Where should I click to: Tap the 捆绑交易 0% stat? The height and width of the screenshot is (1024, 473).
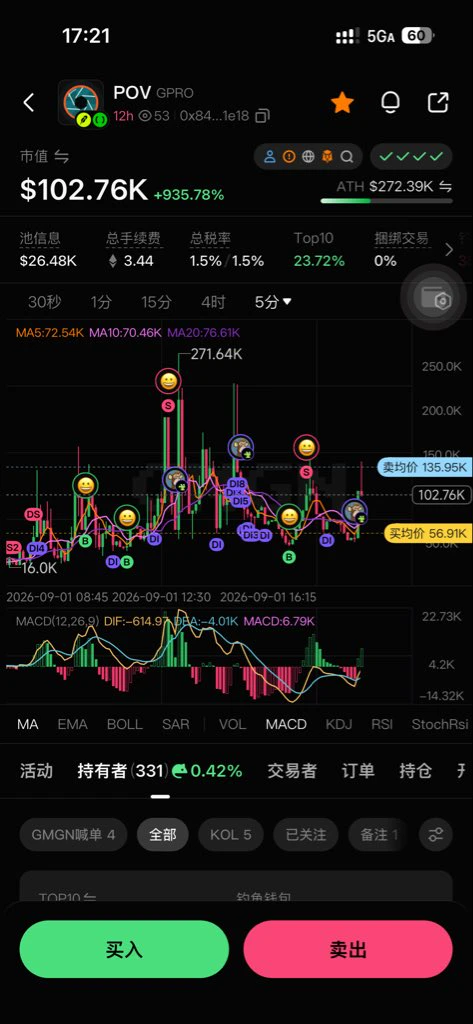401,249
